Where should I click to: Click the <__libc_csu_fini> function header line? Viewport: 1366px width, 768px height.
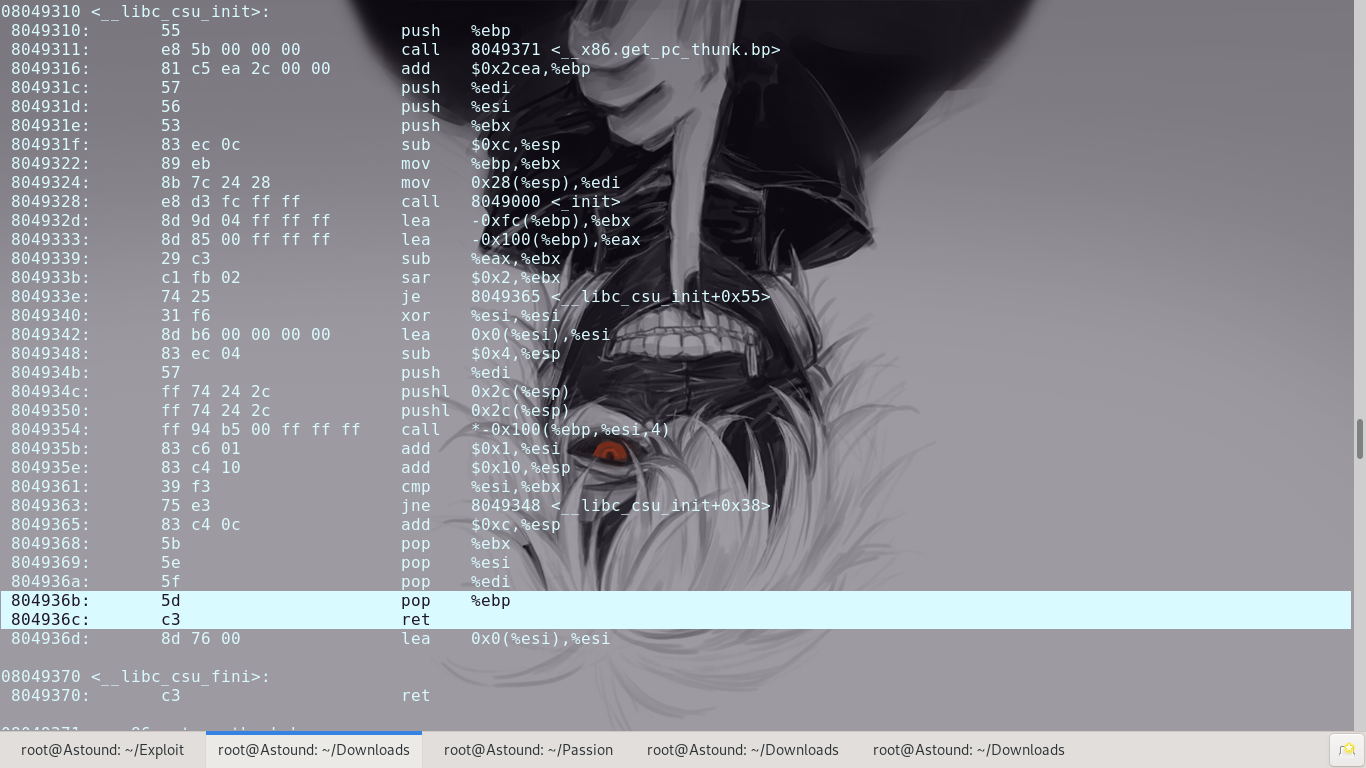coord(135,677)
